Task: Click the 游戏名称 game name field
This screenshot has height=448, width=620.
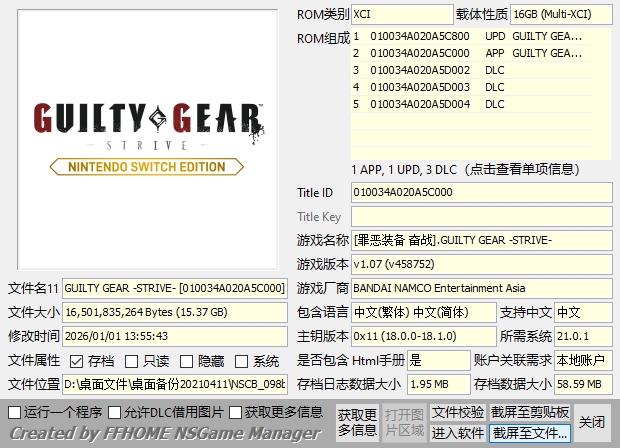Action: tap(482, 240)
